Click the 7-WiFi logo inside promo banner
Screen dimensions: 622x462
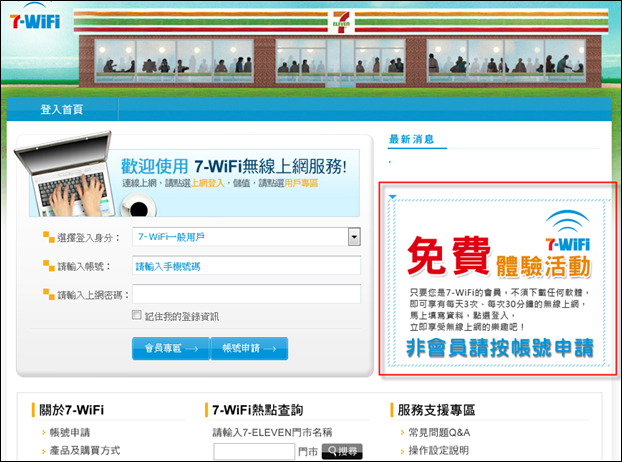pos(568,232)
